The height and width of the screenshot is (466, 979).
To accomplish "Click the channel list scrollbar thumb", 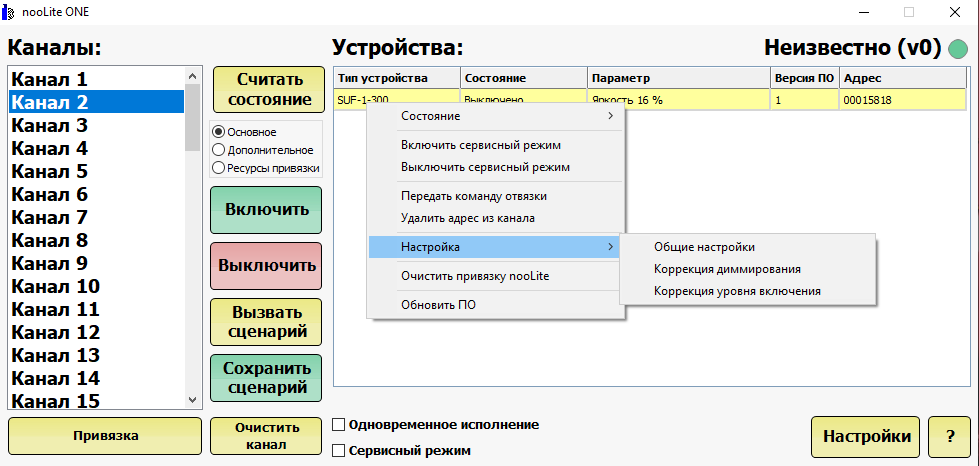I will [192, 117].
